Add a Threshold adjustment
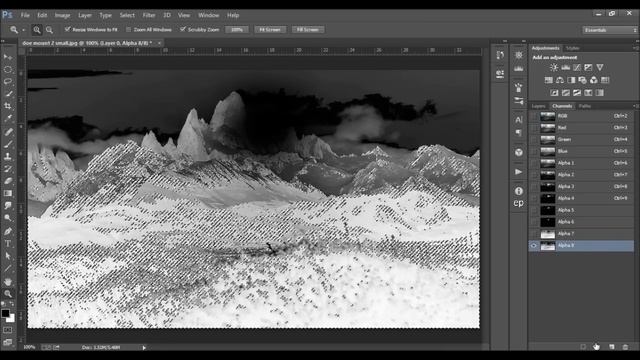The width and height of the screenshot is (640, 360). pos(577,93)
